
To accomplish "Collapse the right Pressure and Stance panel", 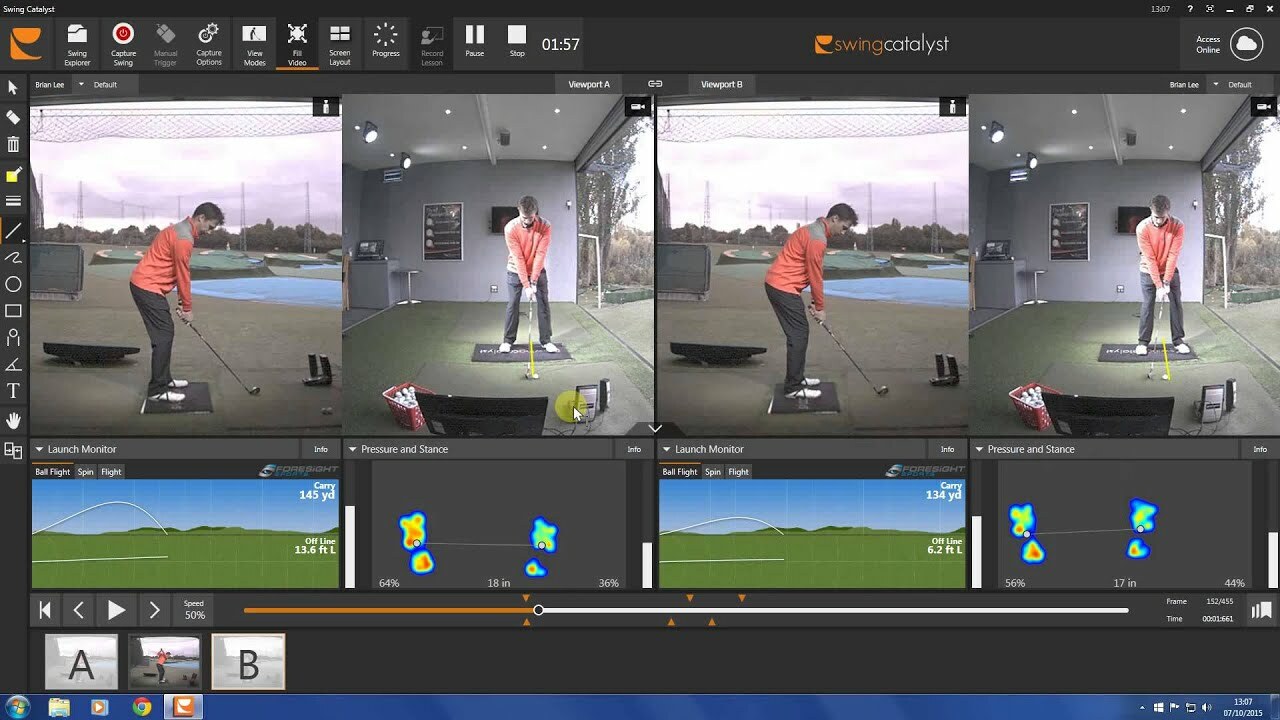I will [x=979, y=450].
